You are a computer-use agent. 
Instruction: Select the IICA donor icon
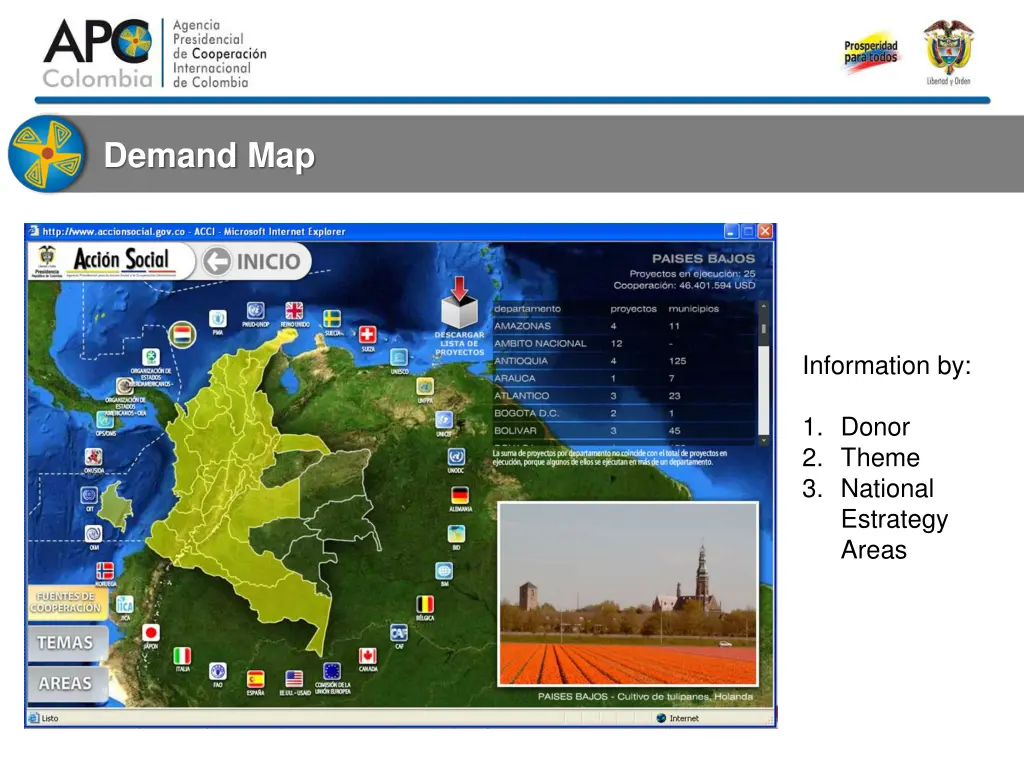[125, 604]
